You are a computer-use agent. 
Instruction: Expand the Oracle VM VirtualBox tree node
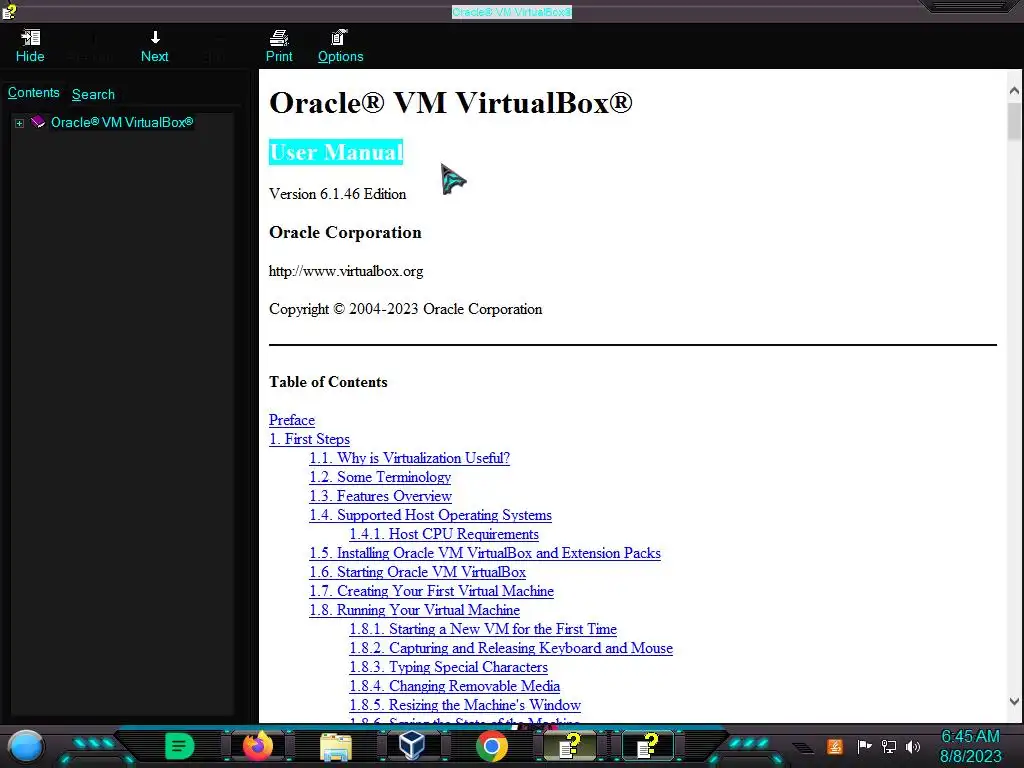[x=20, y=123]
